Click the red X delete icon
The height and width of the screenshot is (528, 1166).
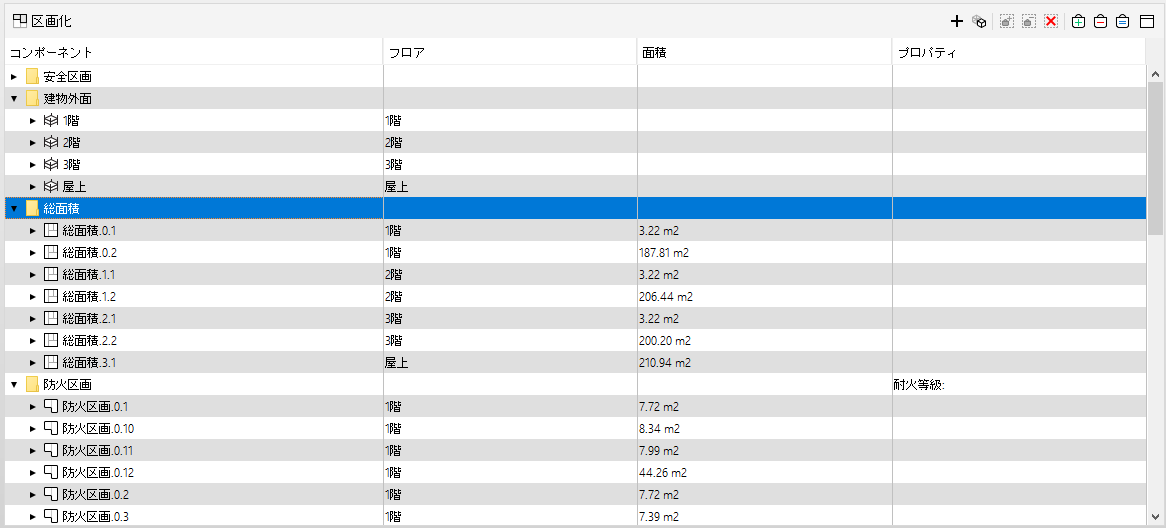(x=1051, y=22)
